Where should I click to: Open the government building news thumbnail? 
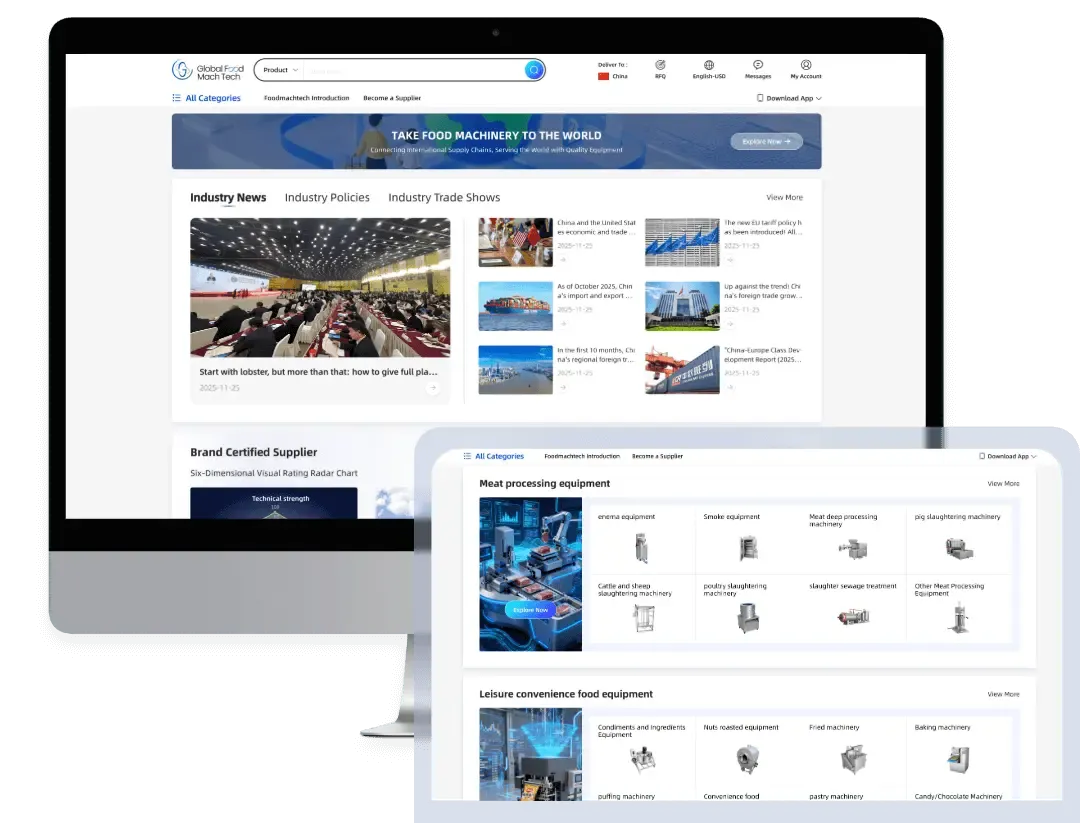point(683,306)
